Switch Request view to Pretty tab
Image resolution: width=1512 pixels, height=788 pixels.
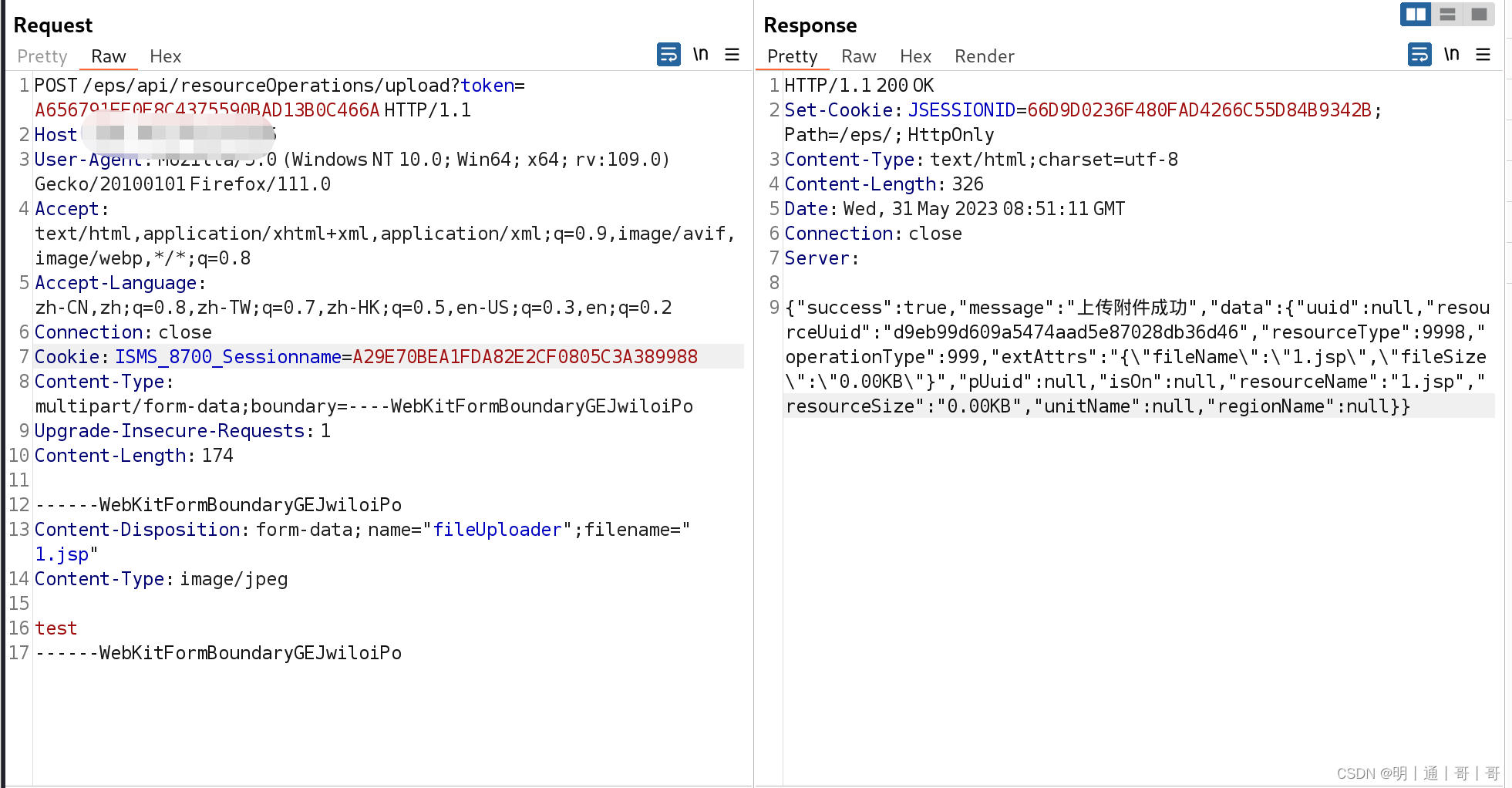pos(42,56)
